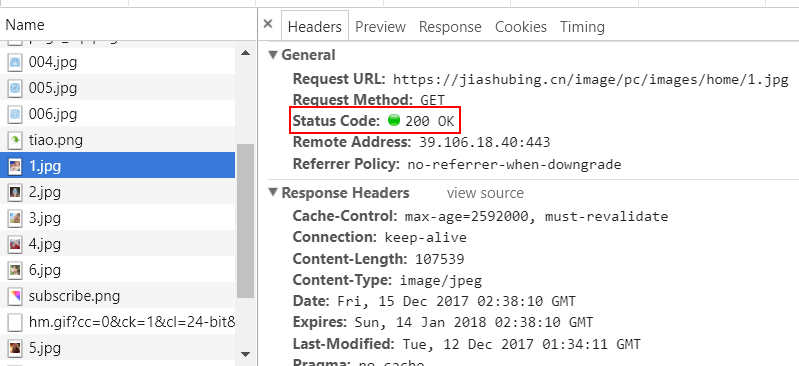Select the 3.jpg request row
Viewport: 799px width, 366px height.
[x=118, y=218]
